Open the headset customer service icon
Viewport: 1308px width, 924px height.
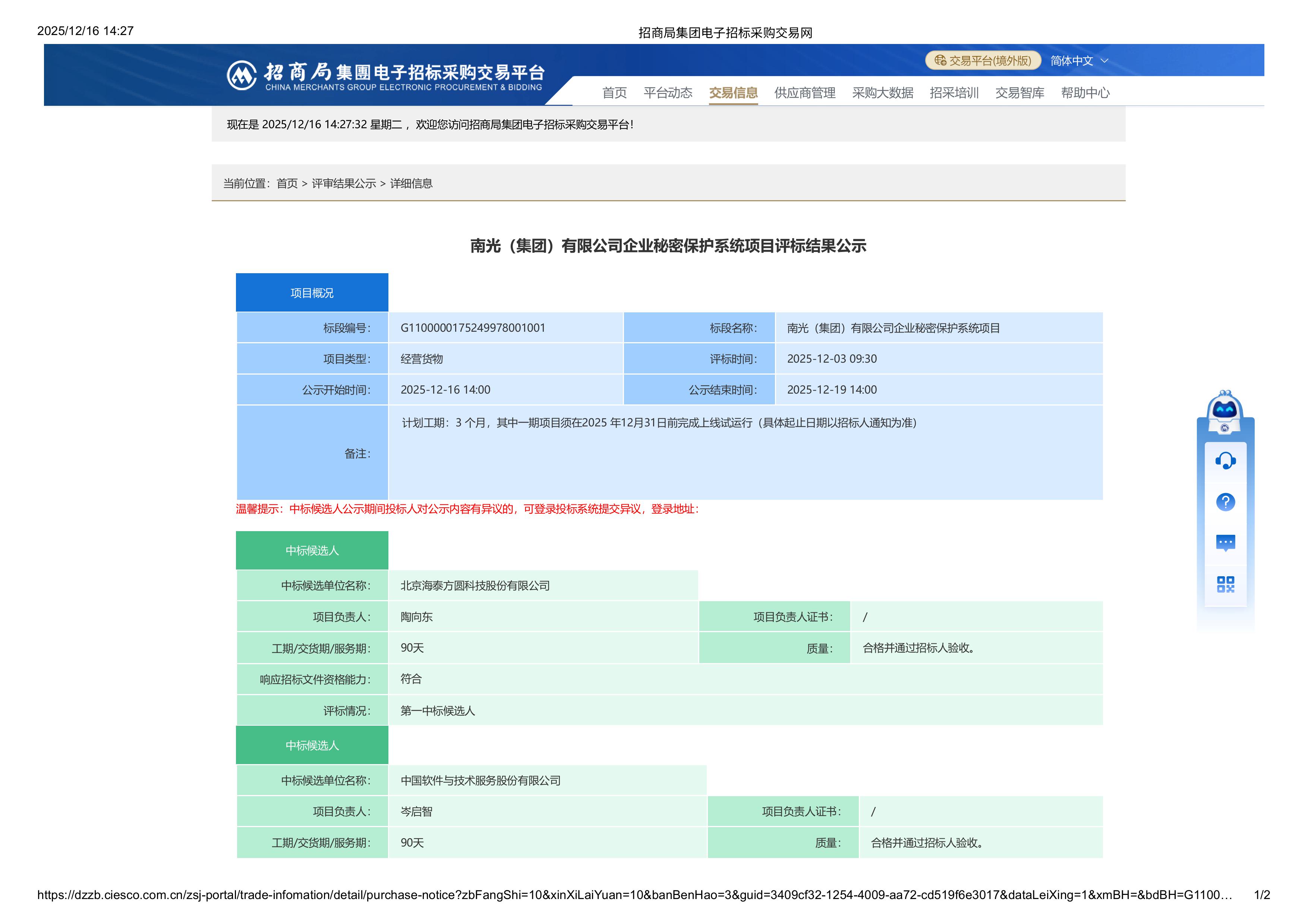pos(1225,460)
